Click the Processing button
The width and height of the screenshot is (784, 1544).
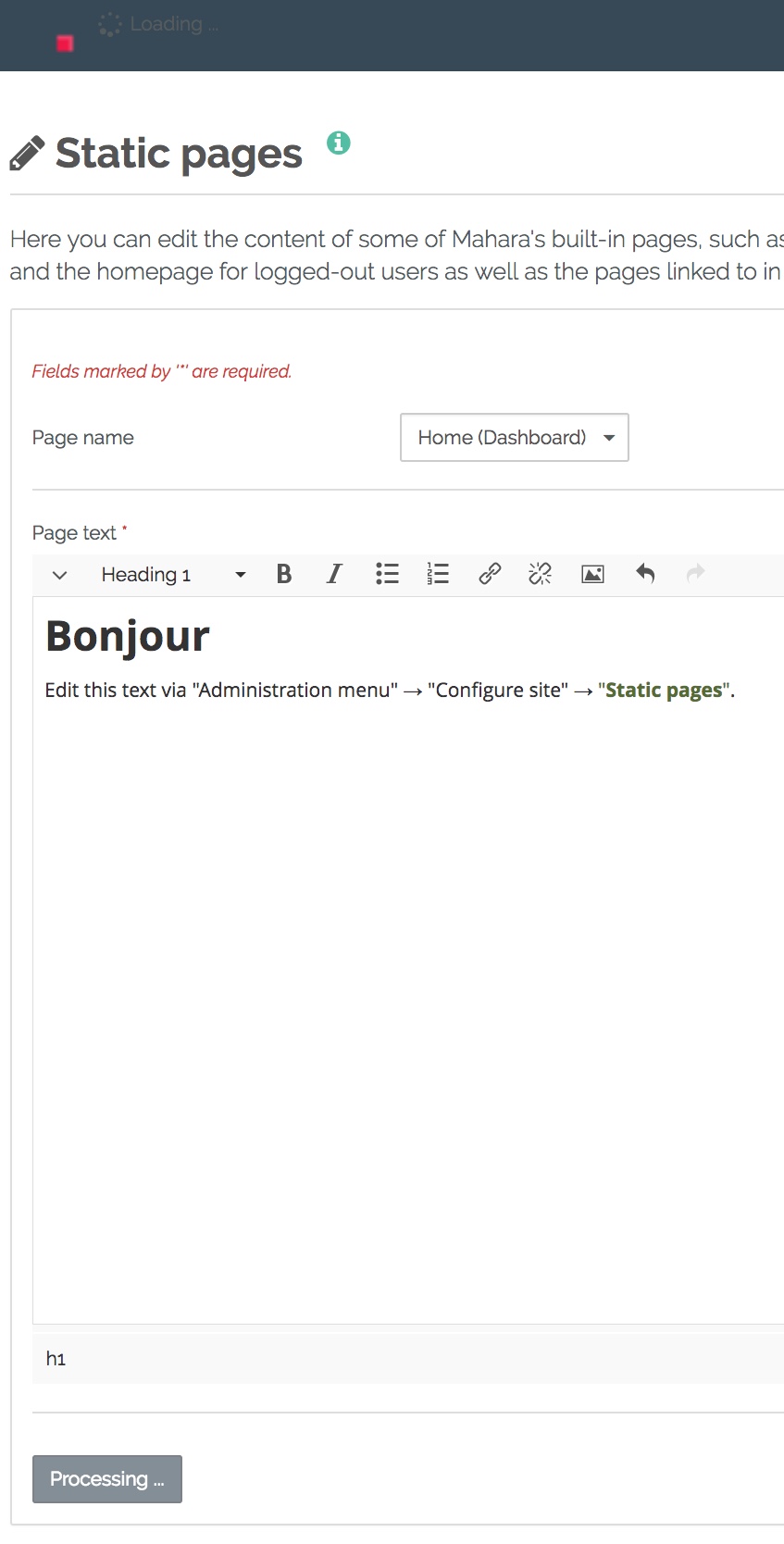pyautogui.click(x=107, y=1478)
